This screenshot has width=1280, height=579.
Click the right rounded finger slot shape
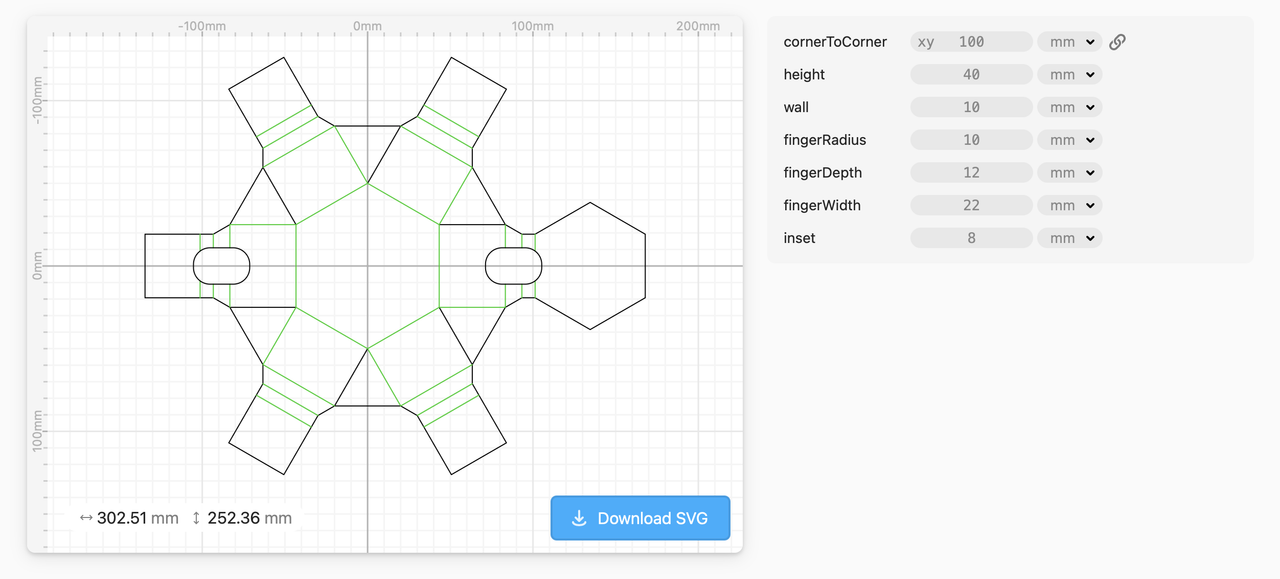(x=514, y=266)
